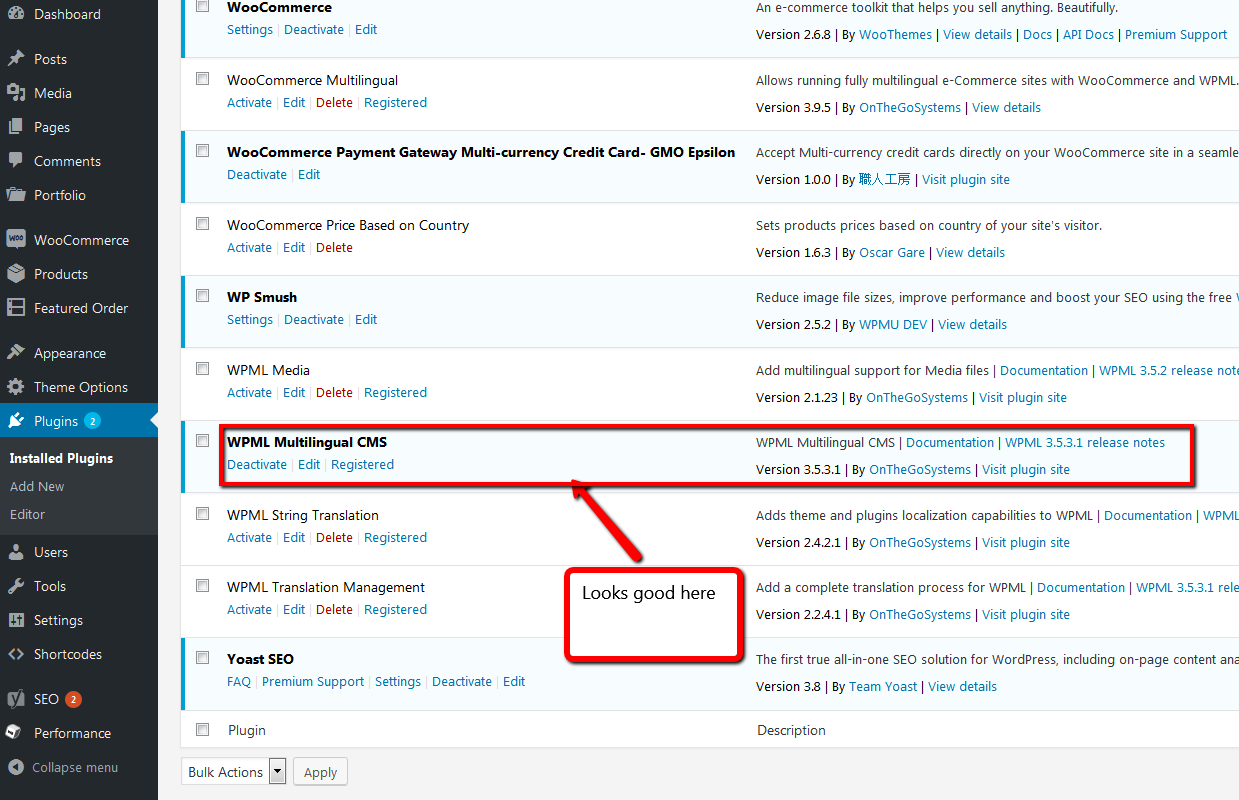1239x800 pixels.
Task: Open the Bulk Actions dropdown
Action: pos(234,772)
